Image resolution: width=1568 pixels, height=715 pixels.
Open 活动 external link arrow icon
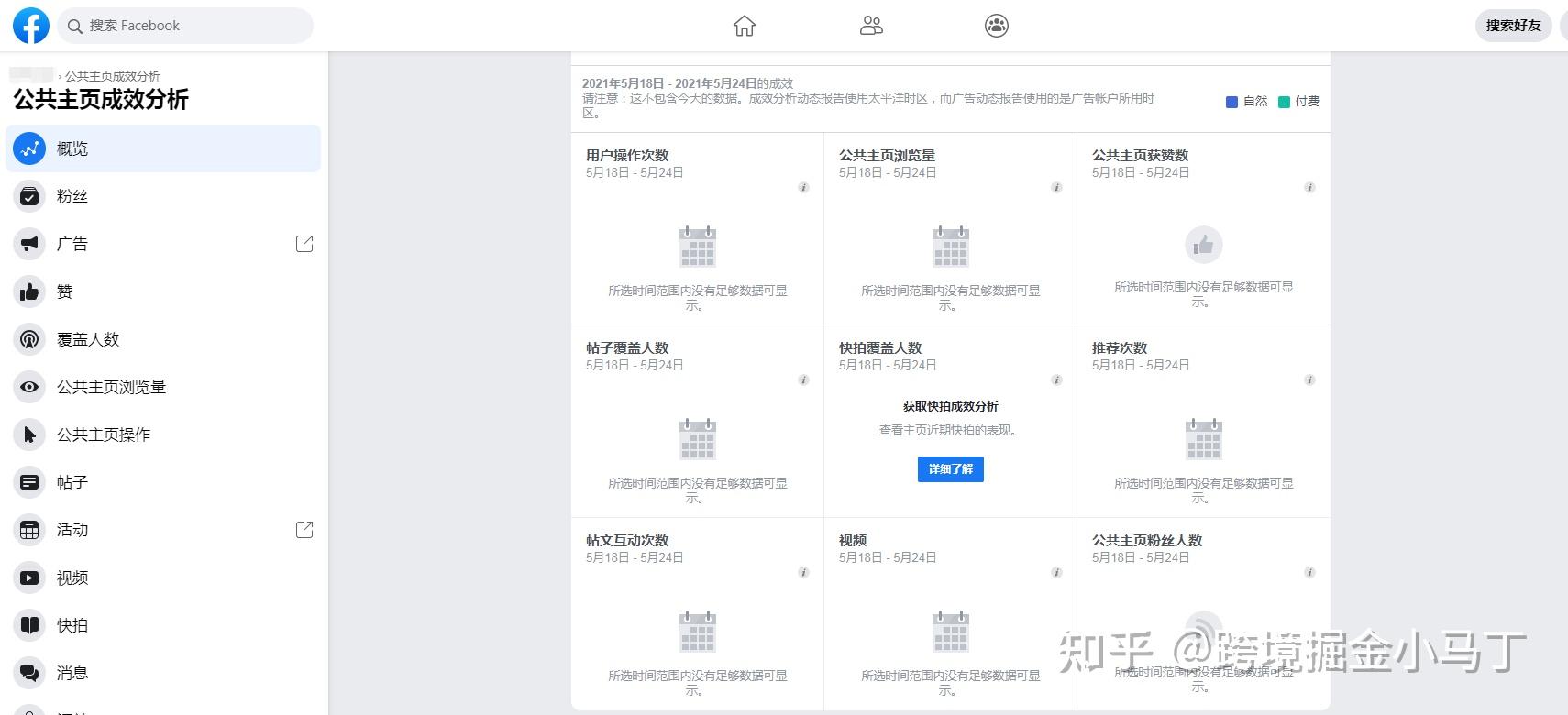click(304, 530)
